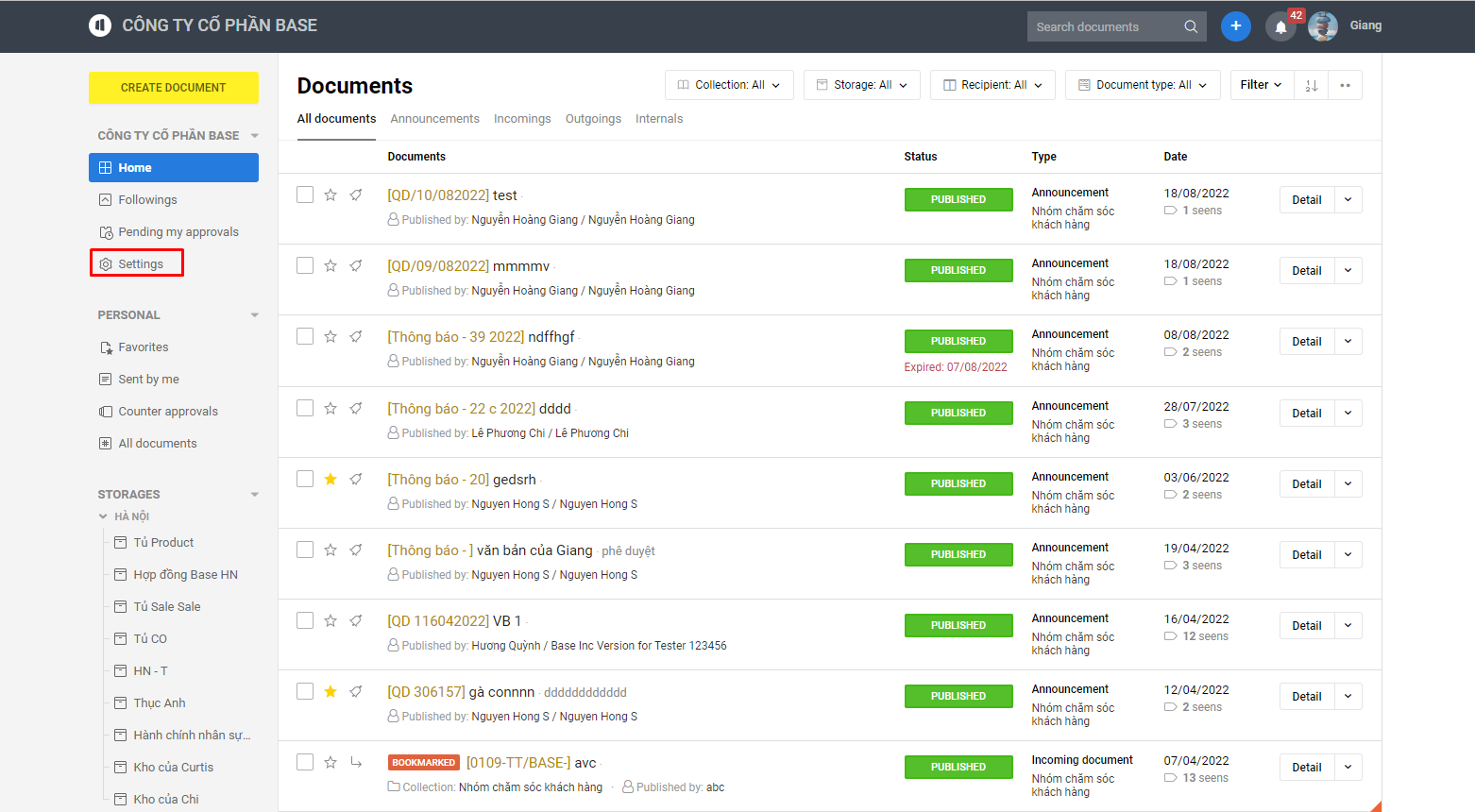Viewport: 1475px width, 812px height.
Task: Open Detail for [0109-TT/BASE-] avc
Action: click(1307, 768)
